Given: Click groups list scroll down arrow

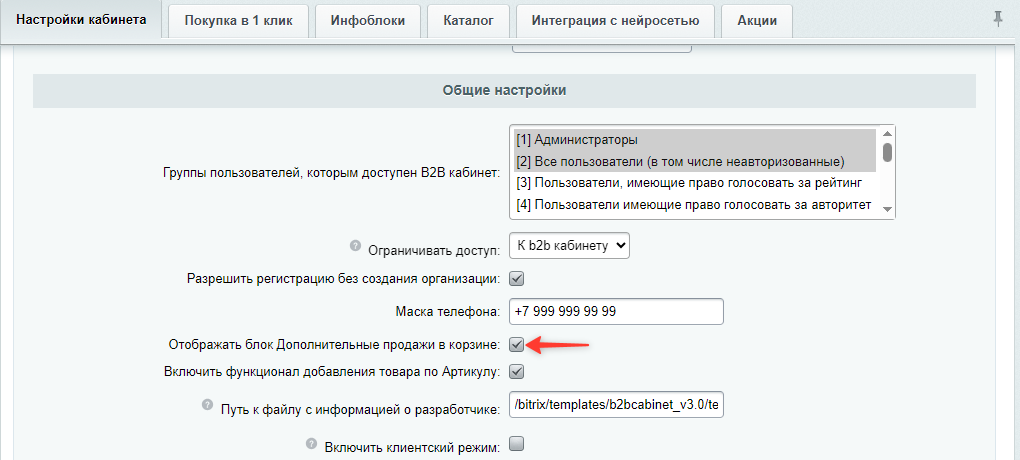Looking at the screenshot, I should [887, 210].
